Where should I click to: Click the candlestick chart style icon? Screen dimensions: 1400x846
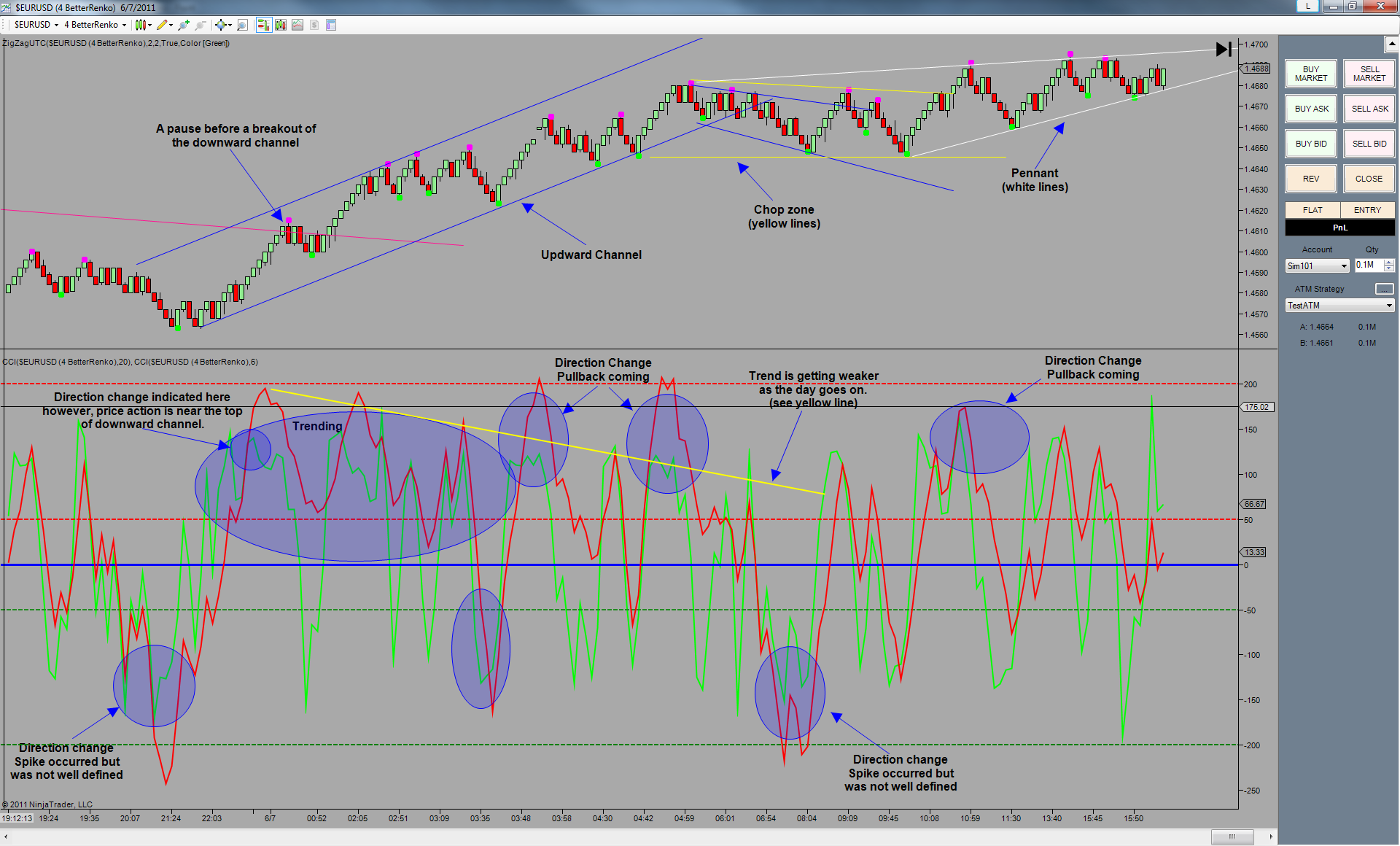[141, 25]
